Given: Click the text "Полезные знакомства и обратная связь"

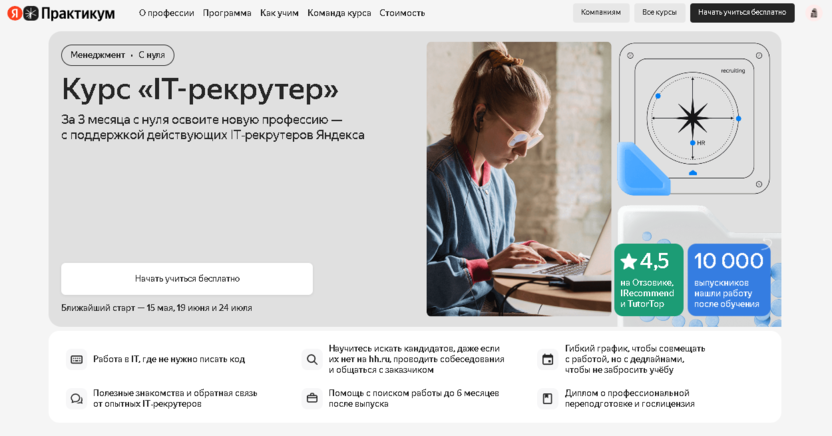Looking at the screenshot, I should coord(175,393).
